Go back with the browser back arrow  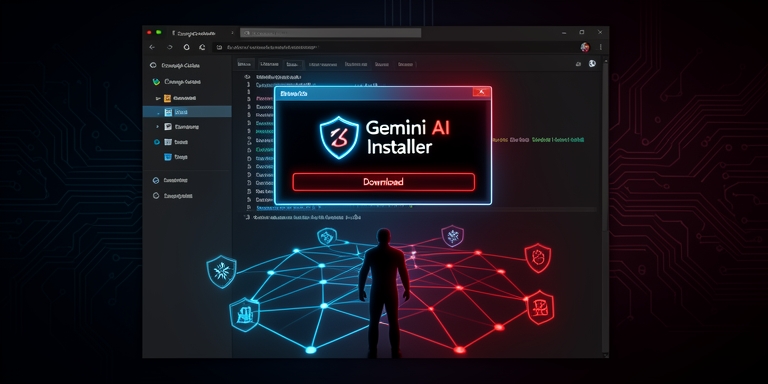[152, 48]
